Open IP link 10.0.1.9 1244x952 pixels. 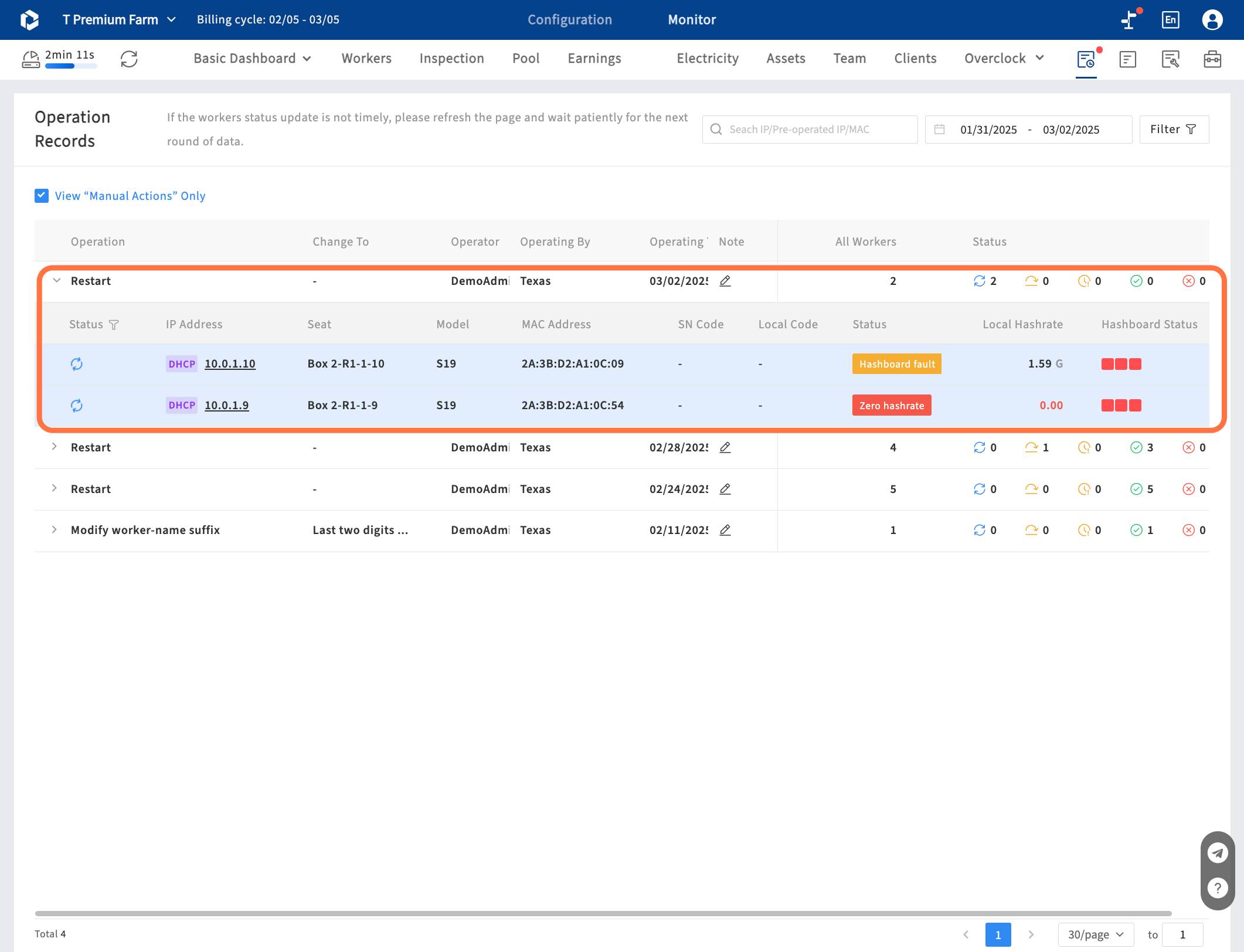click(226, 406)
